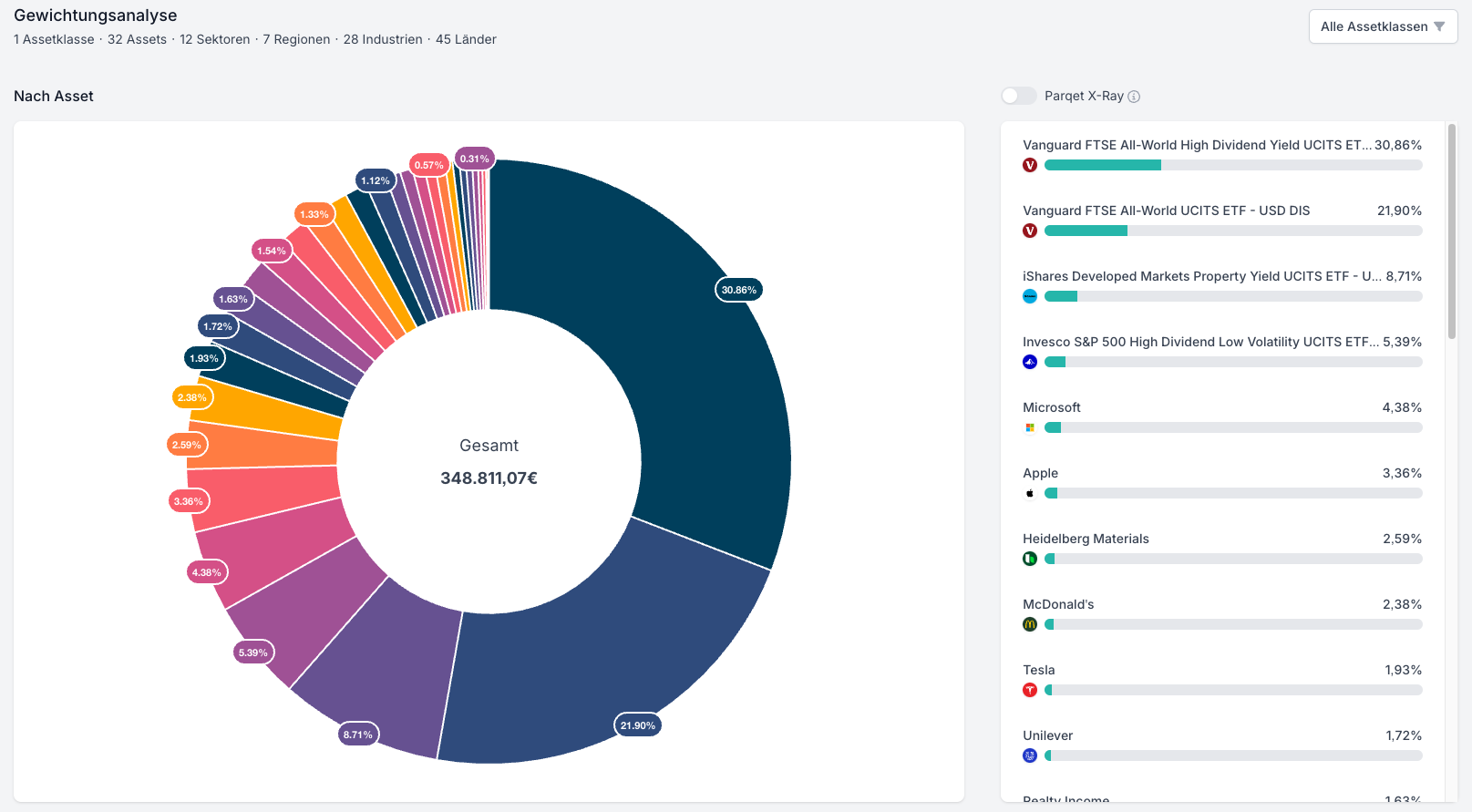
Task: Select Heidelberg Materials in the asset list
Action: pyautogui.click(x=1086, y=539)
